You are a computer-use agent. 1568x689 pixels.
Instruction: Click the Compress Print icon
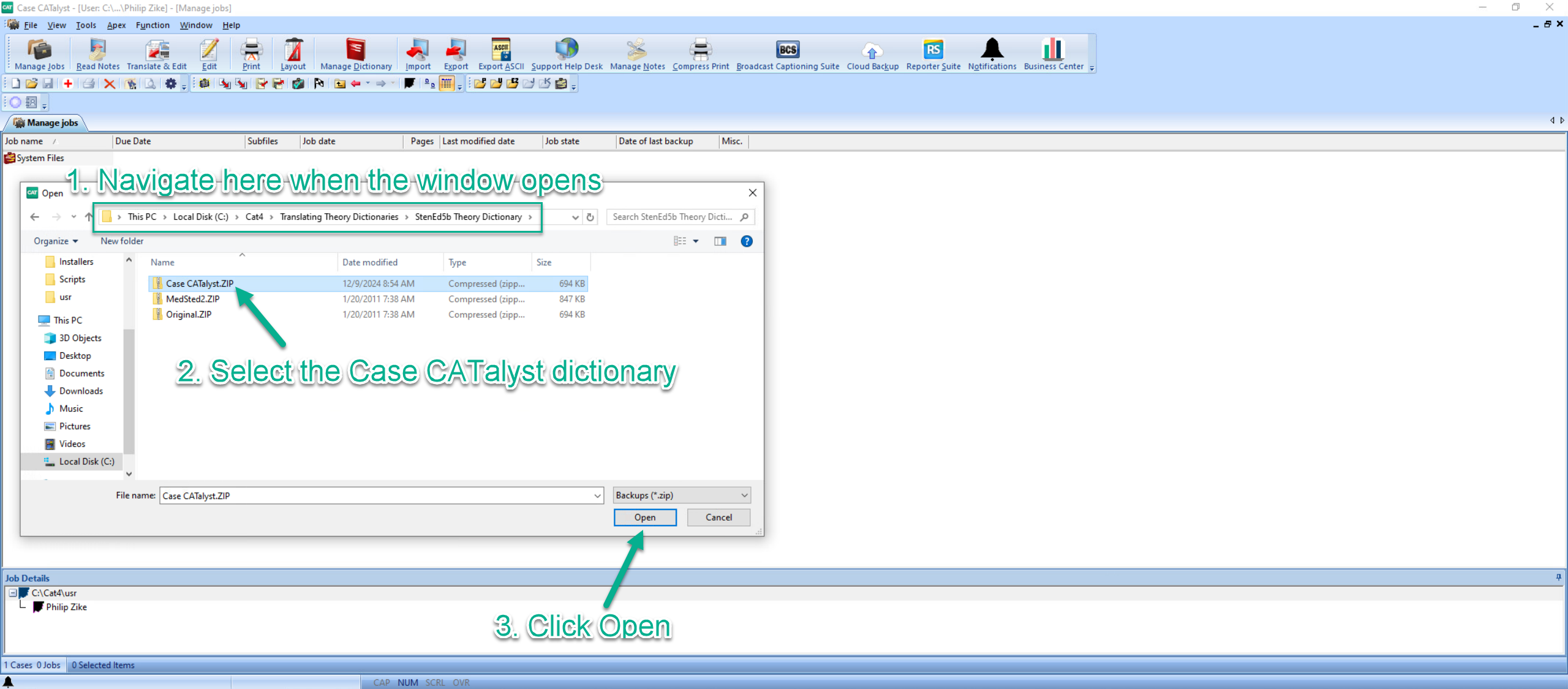tap(701, 55)
